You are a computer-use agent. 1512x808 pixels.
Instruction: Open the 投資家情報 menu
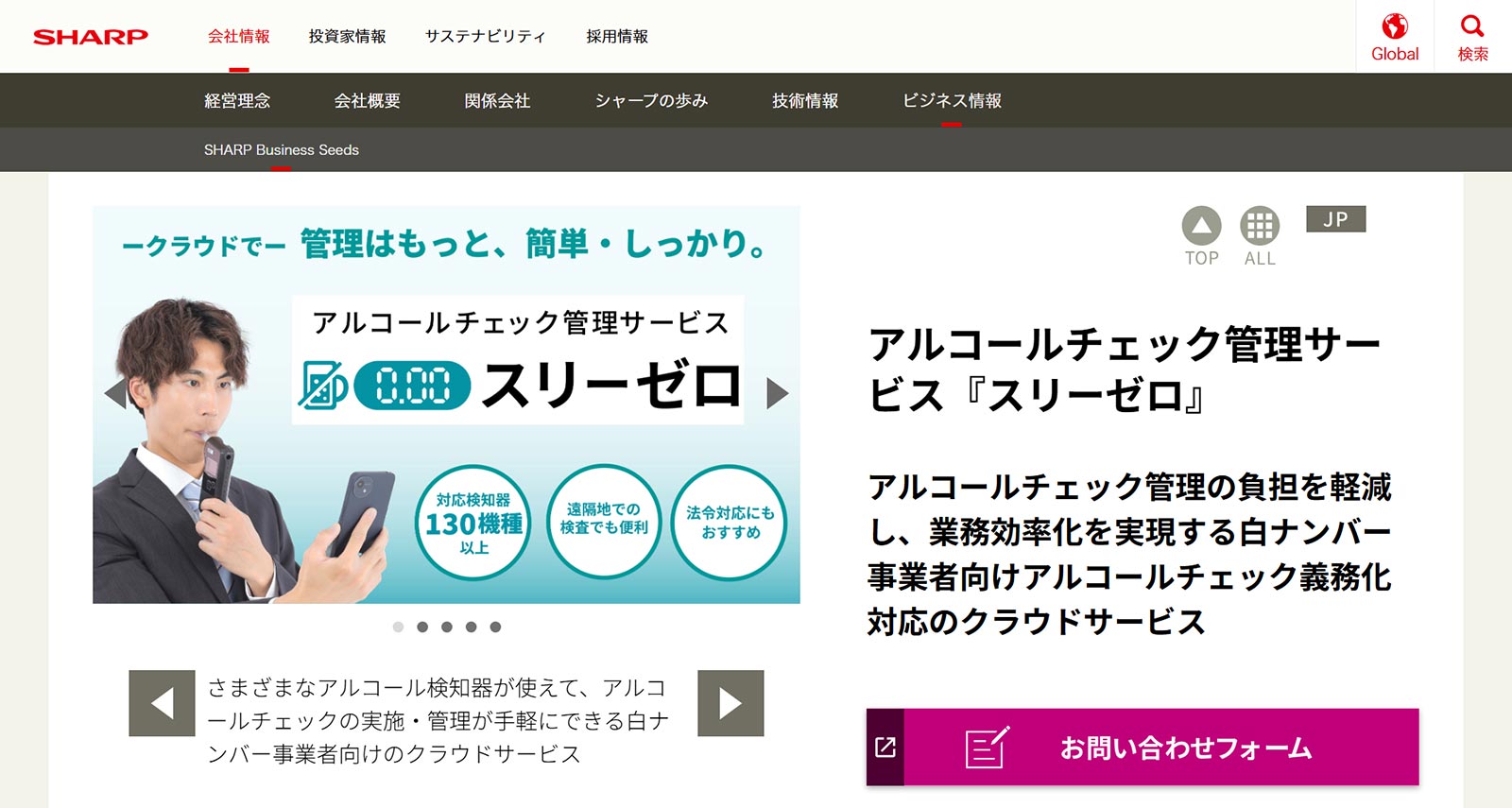pyautogui.click(x=347, y=37)
